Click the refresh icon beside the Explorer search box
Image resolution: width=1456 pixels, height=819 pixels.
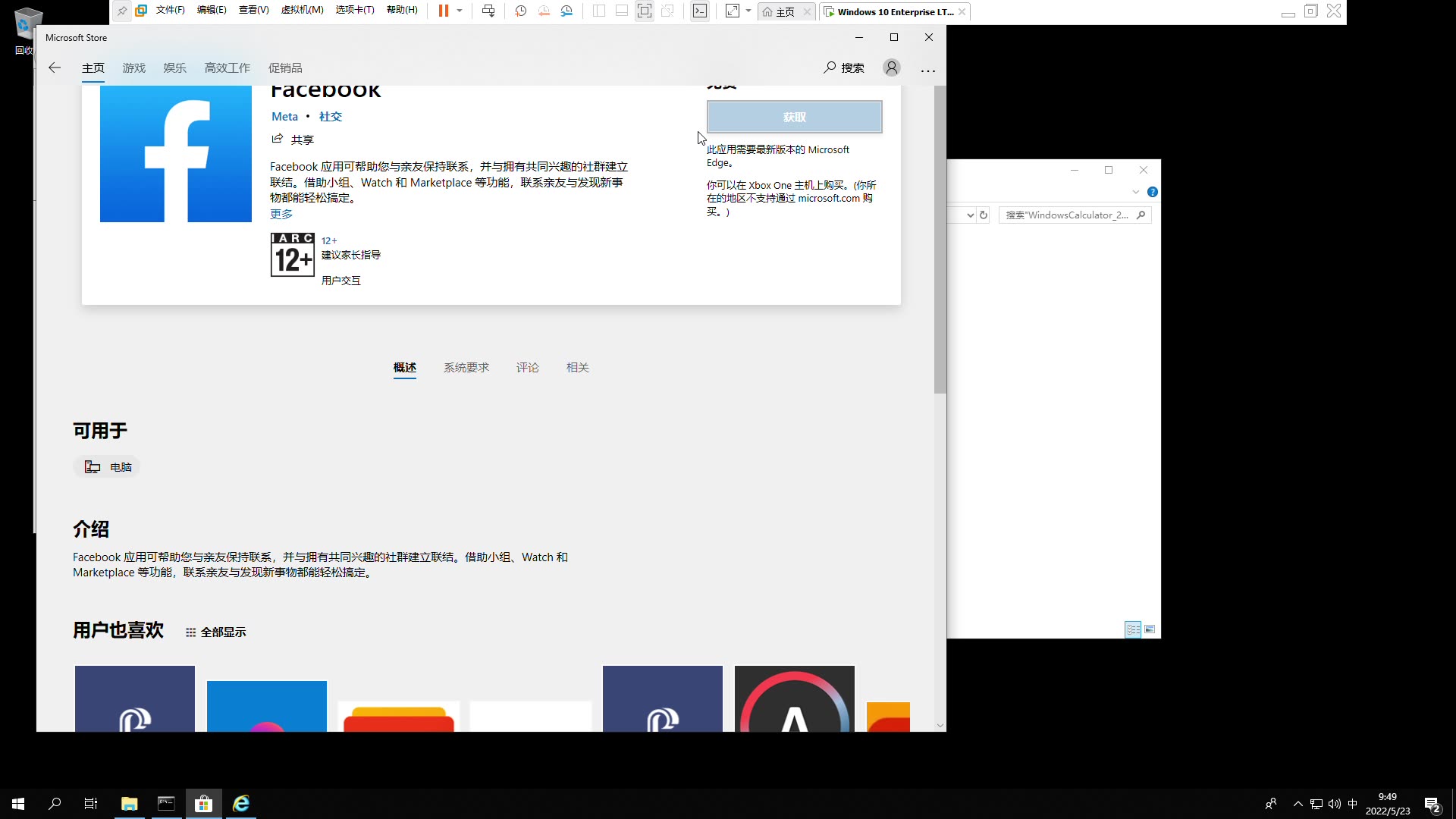click(984, 215)
